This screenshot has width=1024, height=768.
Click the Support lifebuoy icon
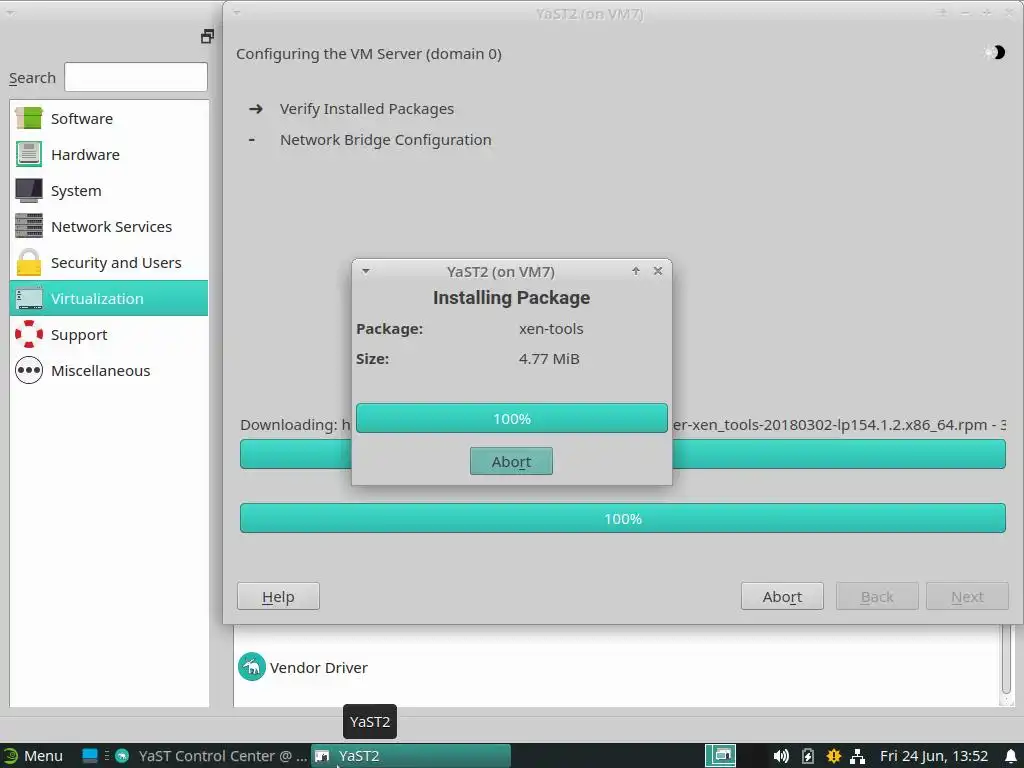pyautogui.click(x=29, y=334)
